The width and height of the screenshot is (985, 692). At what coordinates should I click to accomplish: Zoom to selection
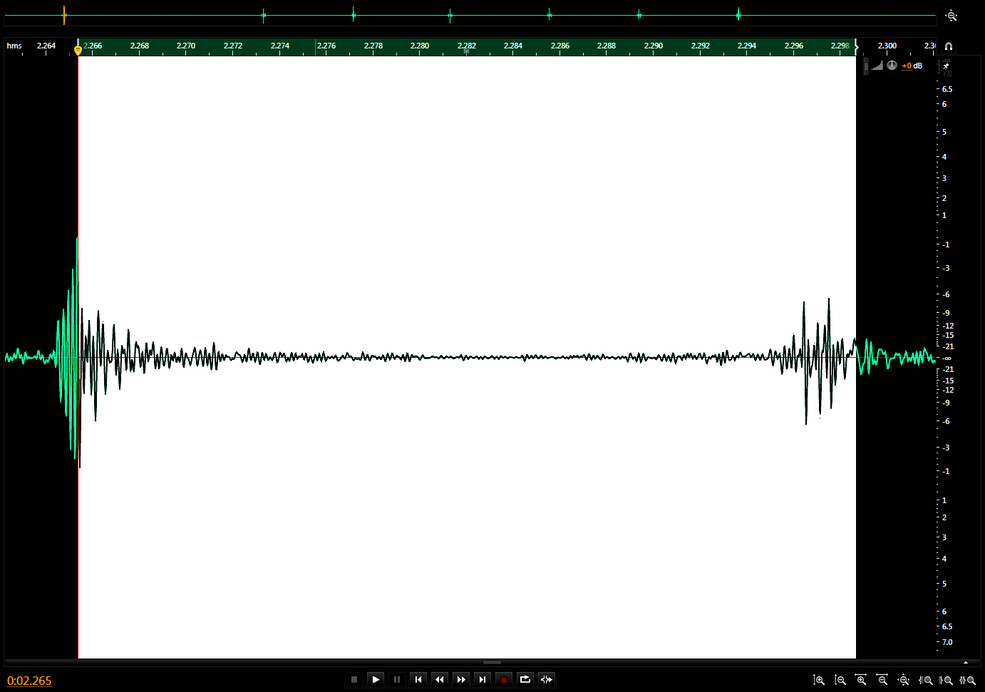(967, 680)
